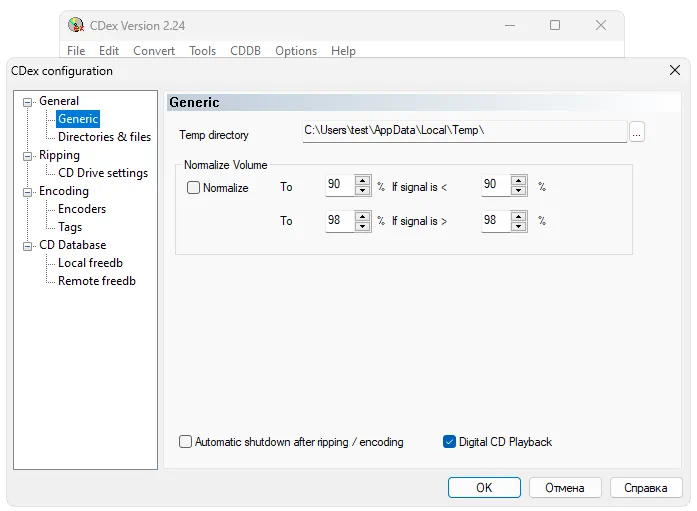Toggle Automatic shutdown after ripping / encoding
The image size is (697, 511).
coord(185,442)
